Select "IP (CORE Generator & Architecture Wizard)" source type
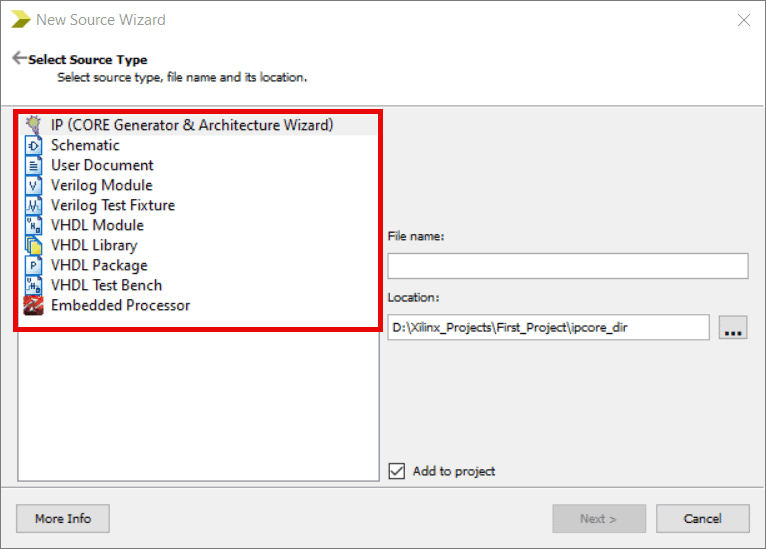 tap(192, 125)
